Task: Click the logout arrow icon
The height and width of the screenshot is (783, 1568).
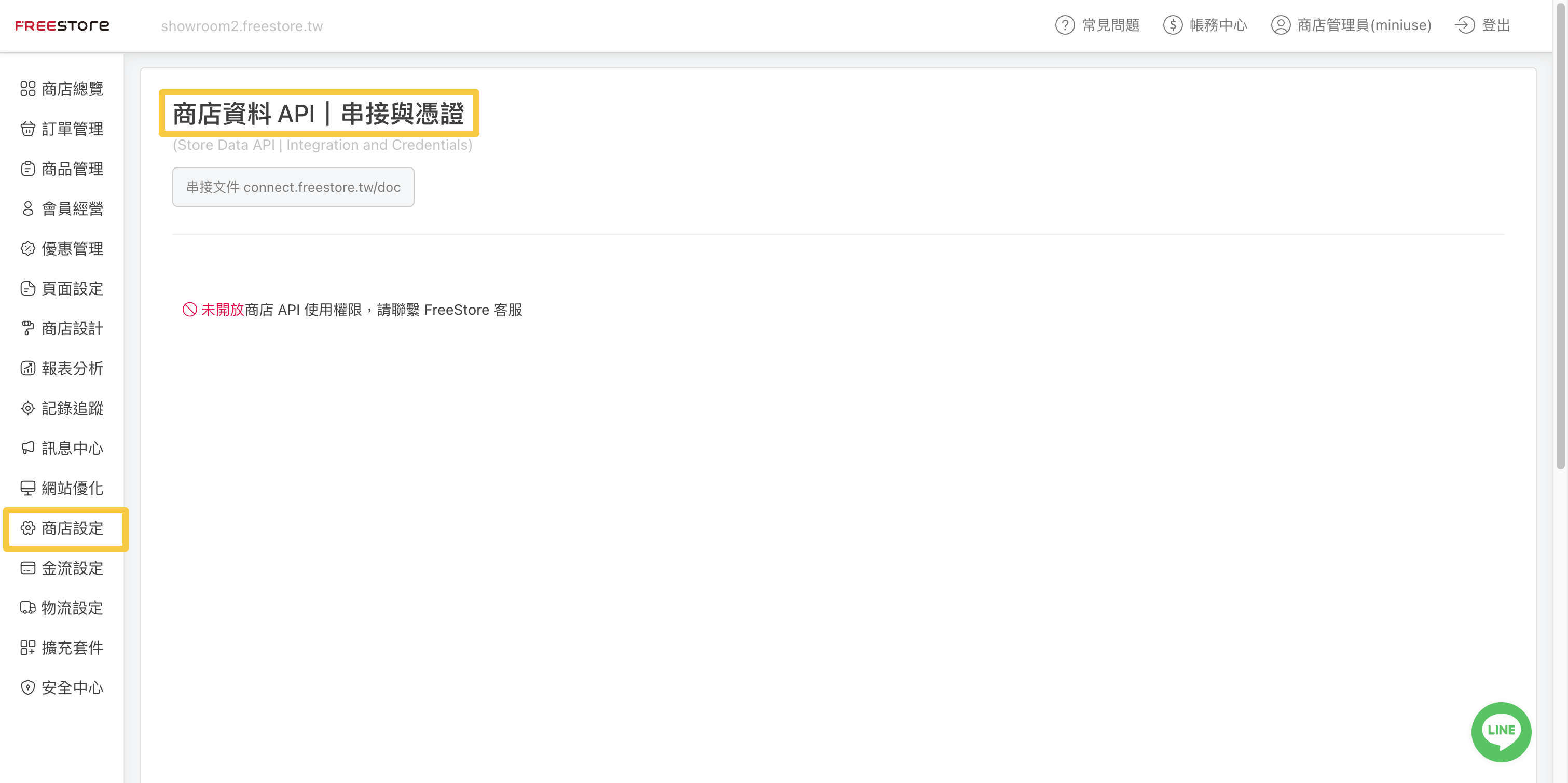Action: point(1465,25)
